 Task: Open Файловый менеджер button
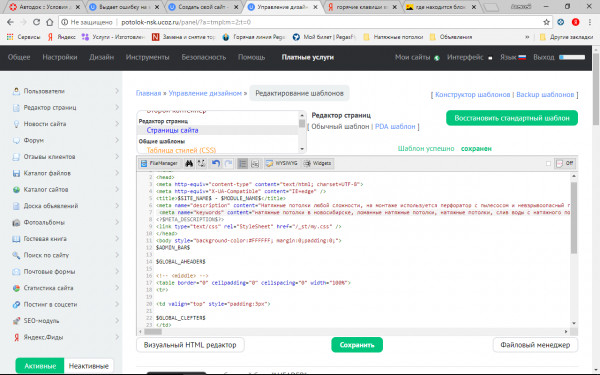(535, 345)
